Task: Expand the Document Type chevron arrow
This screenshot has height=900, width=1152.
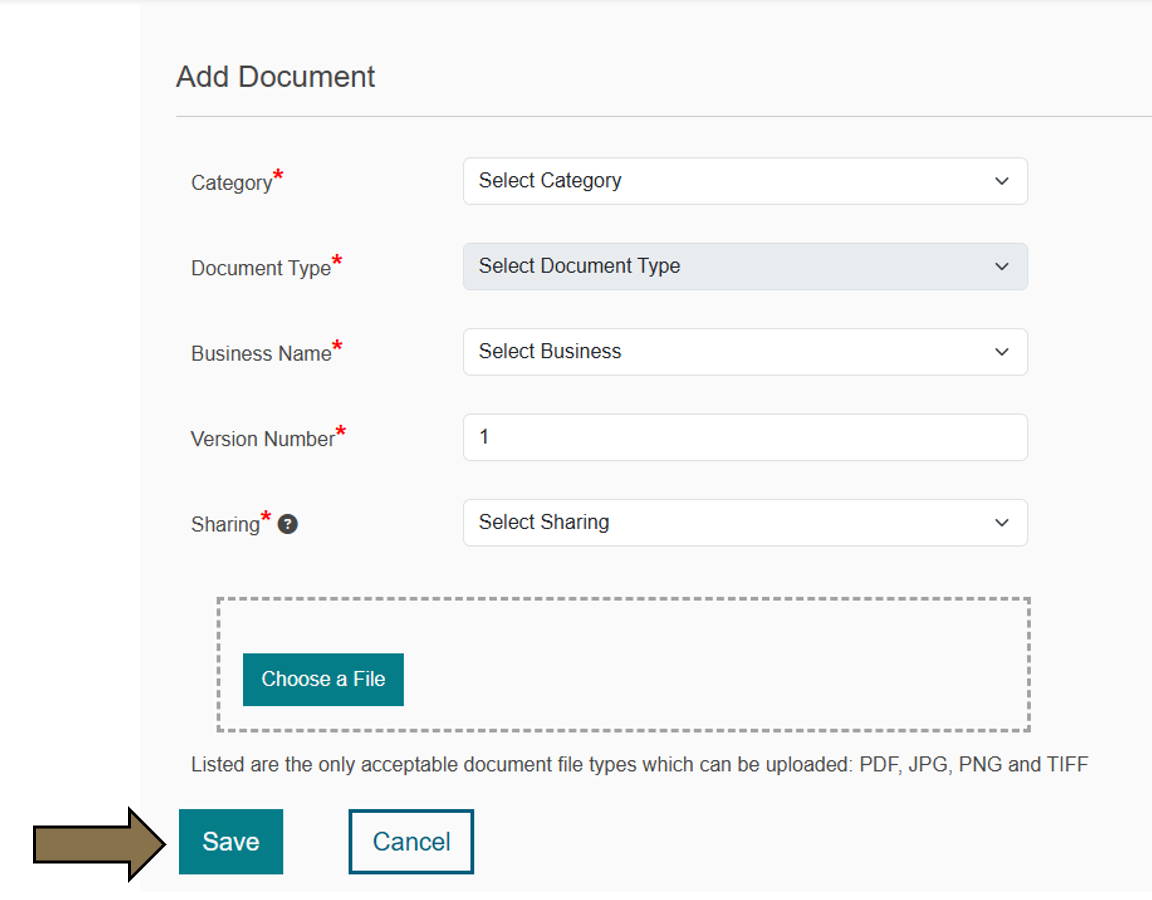Action: tap(1002, 266)
